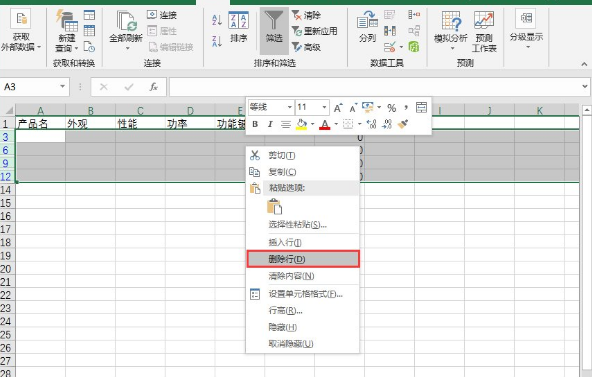Click Decrease Font Size in mini toolbar
The width and height of the screenshot is (592, 377).
[x=353, y=108]
